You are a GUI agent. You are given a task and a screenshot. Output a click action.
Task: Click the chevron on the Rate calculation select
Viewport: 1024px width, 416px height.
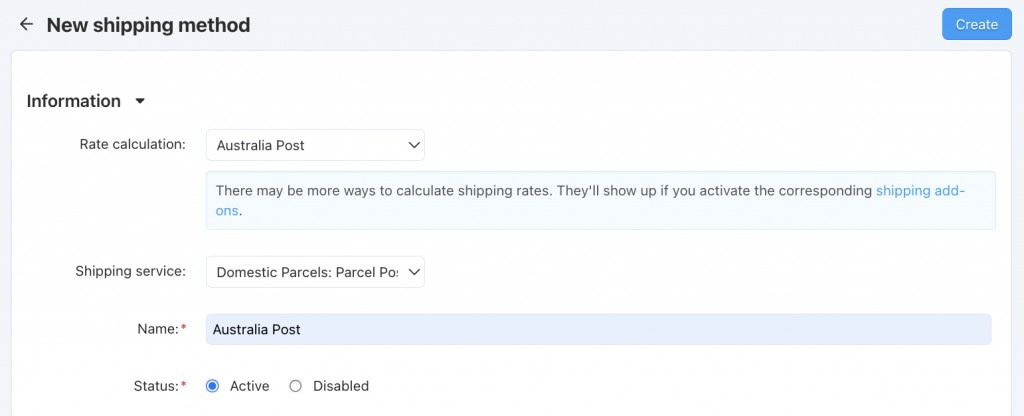413,145
